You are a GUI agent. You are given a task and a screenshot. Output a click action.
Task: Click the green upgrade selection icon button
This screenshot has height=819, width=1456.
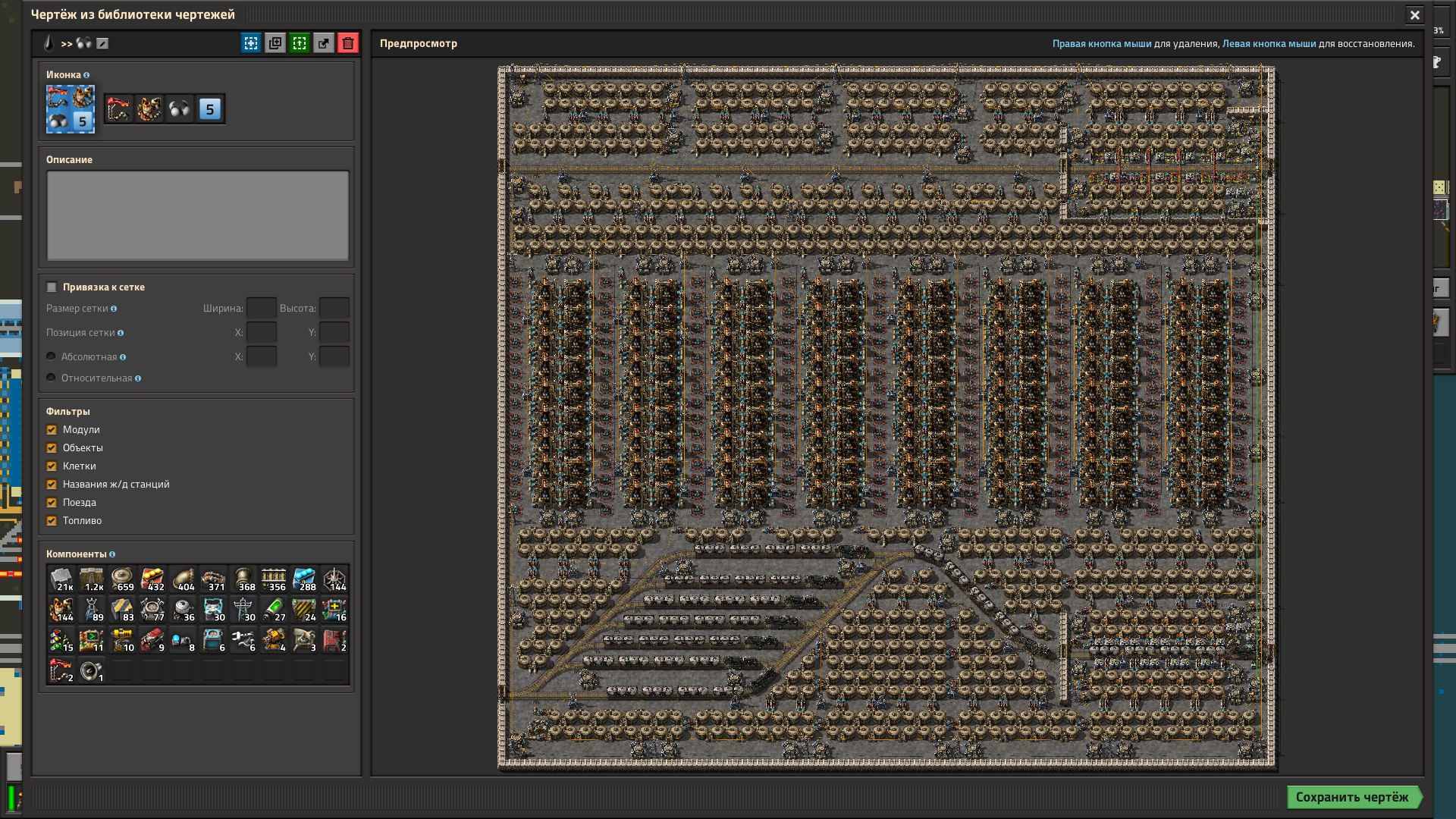300,43
